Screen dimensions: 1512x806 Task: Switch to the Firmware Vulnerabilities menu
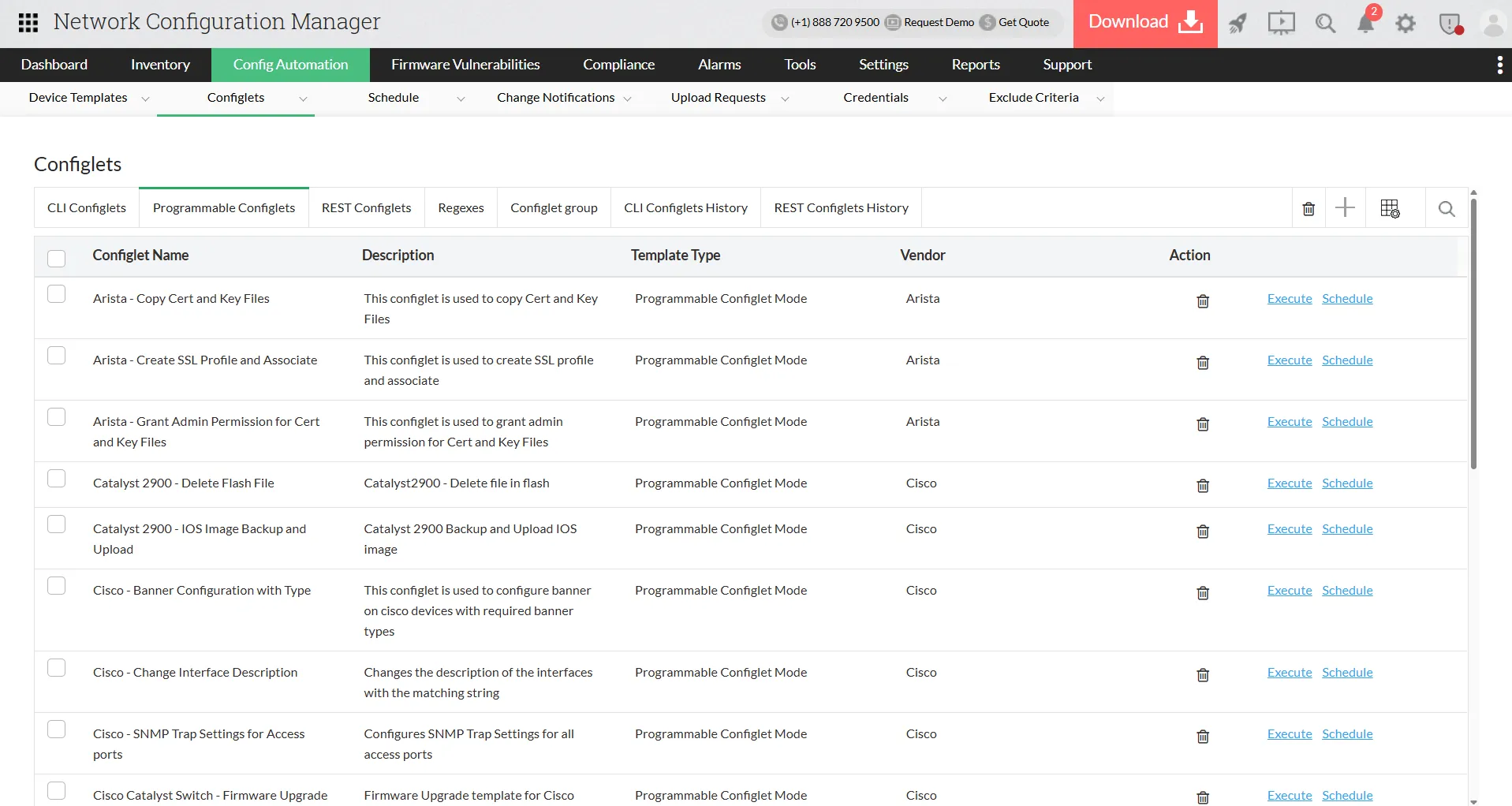click(x=465, y=64)
